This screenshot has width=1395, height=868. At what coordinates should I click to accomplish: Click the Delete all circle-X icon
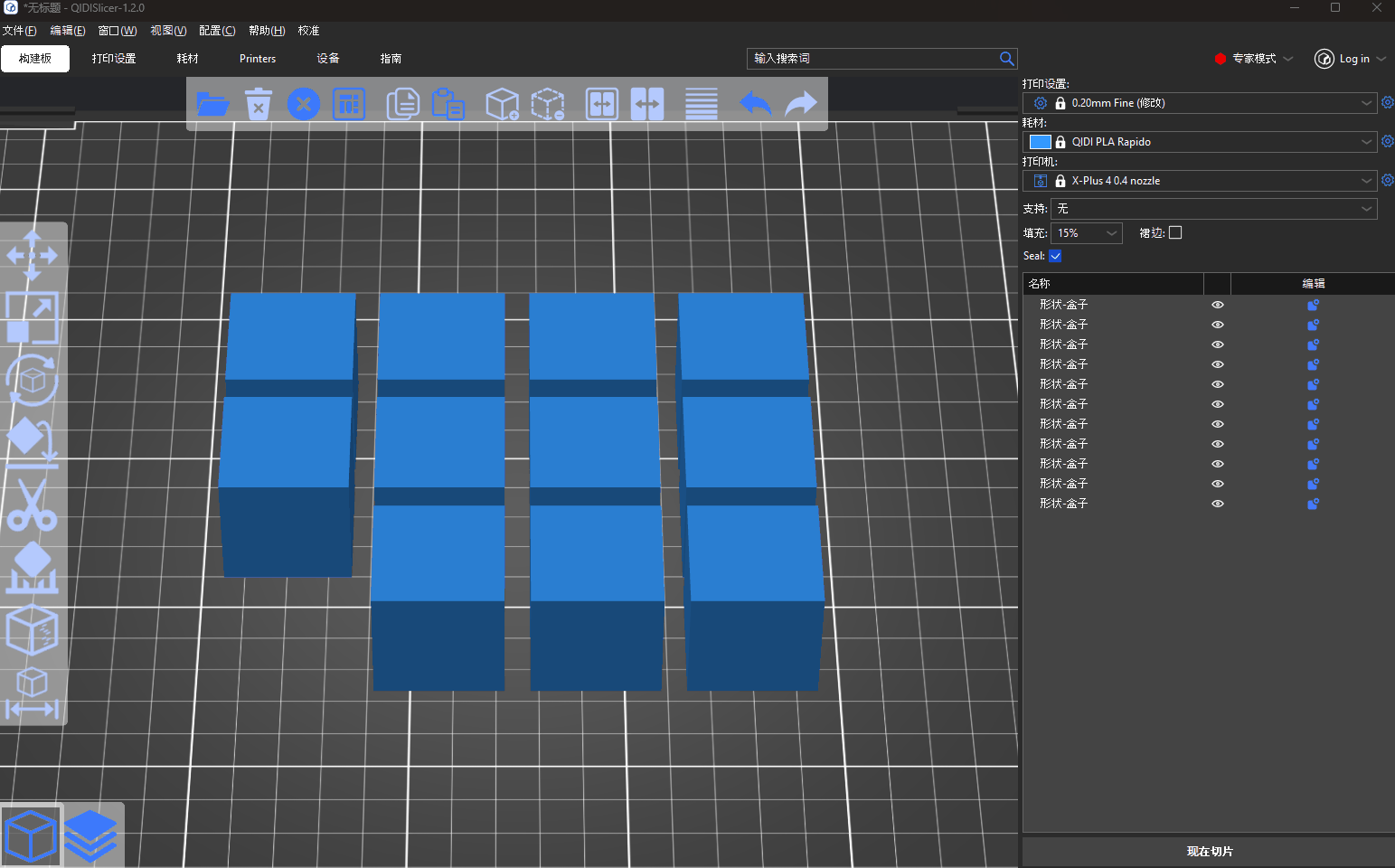pyautogui.click(x=304, y=104)
